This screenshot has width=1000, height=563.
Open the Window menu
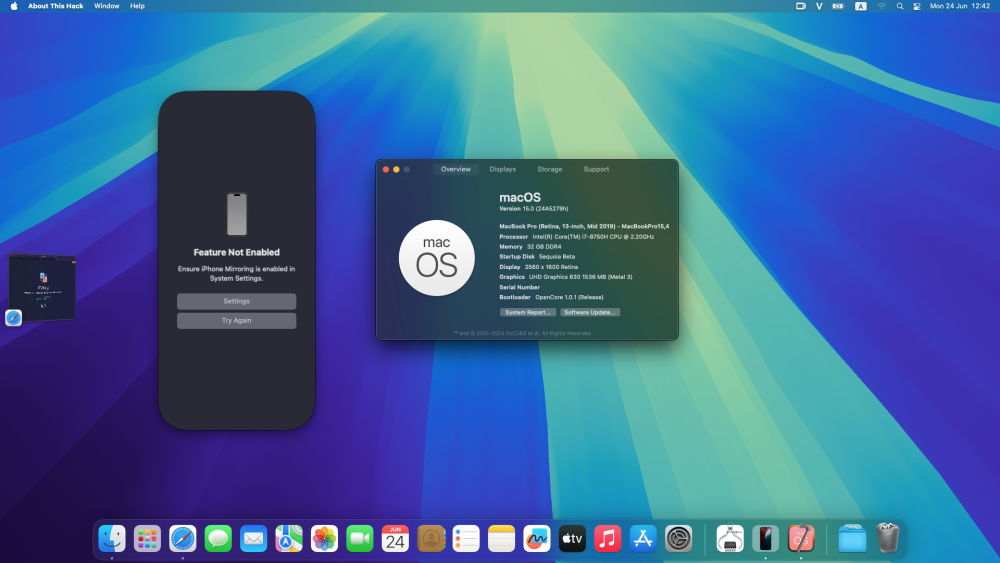[107, 6]
